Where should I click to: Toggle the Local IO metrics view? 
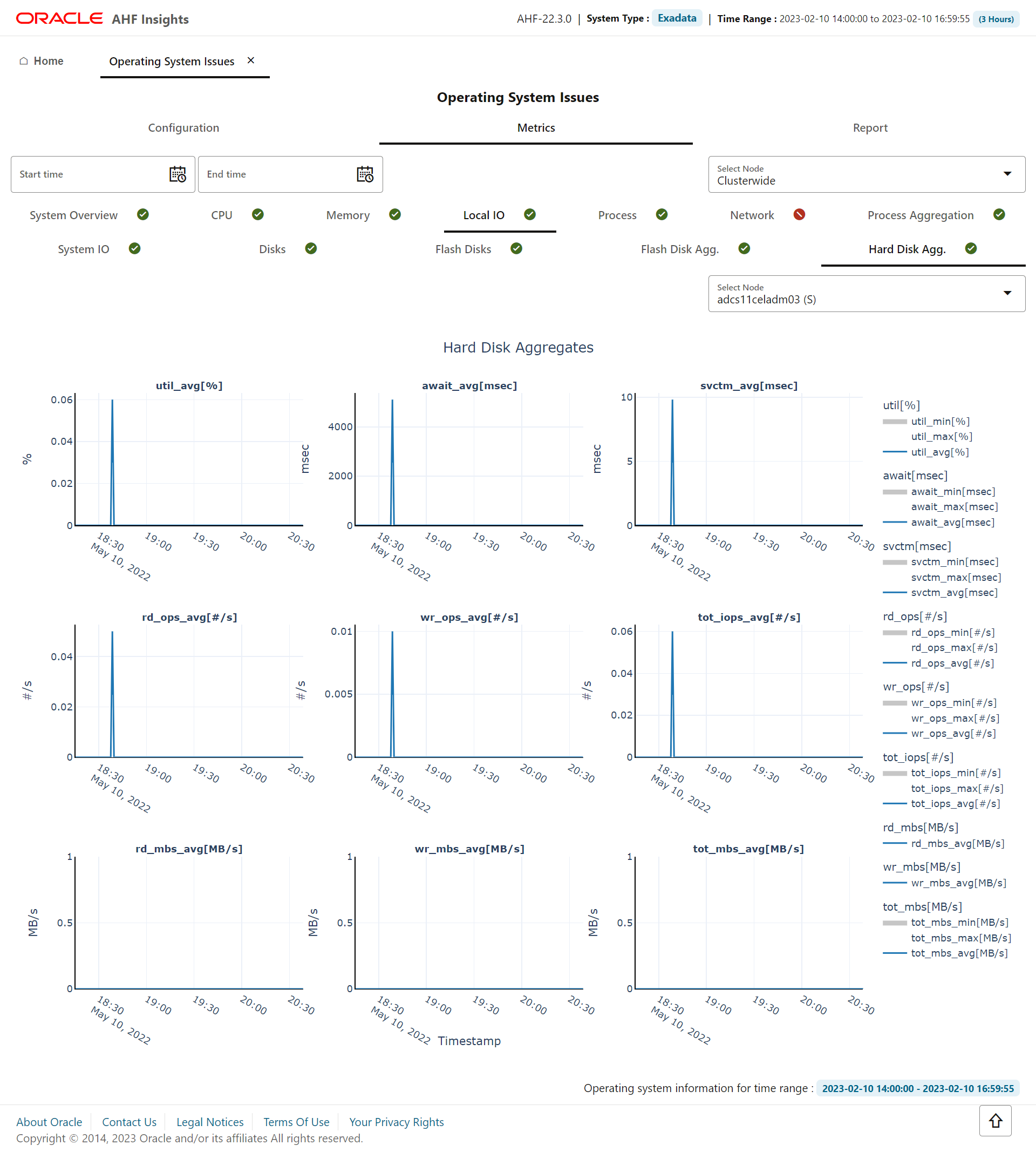(x=484, y=214)
